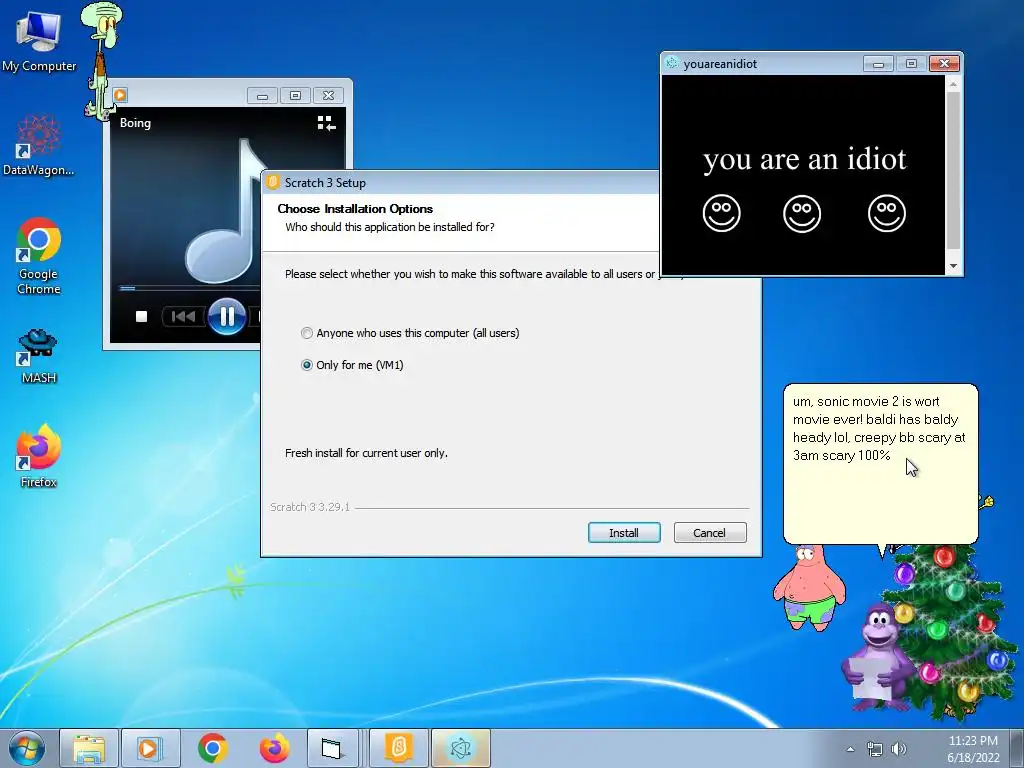Click the youareanidiot vertical scrollbar thumb

[x=953, y=170]
